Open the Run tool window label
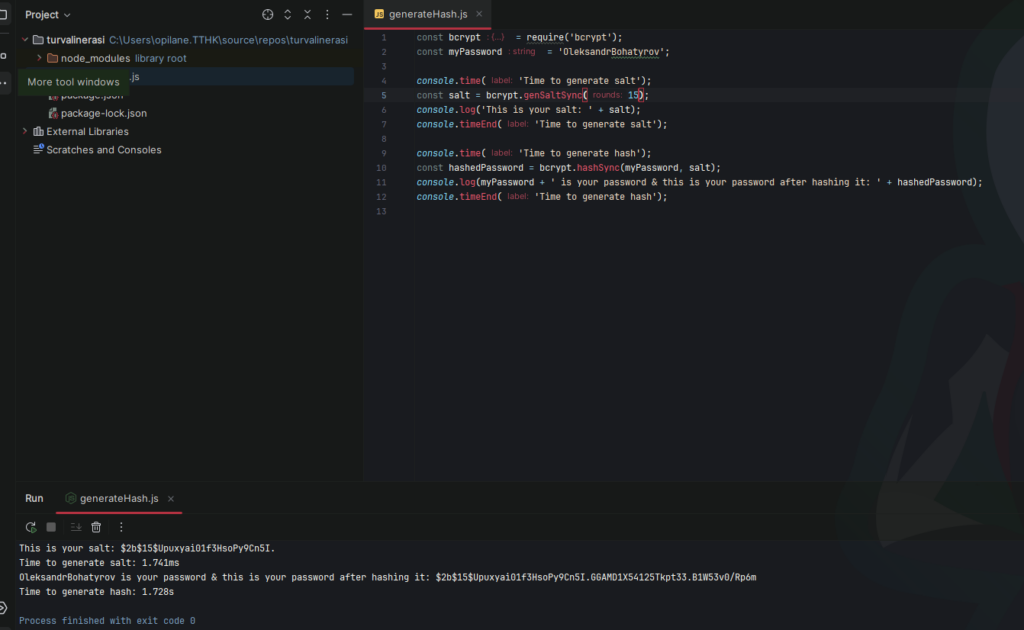 tap(34, 498)
